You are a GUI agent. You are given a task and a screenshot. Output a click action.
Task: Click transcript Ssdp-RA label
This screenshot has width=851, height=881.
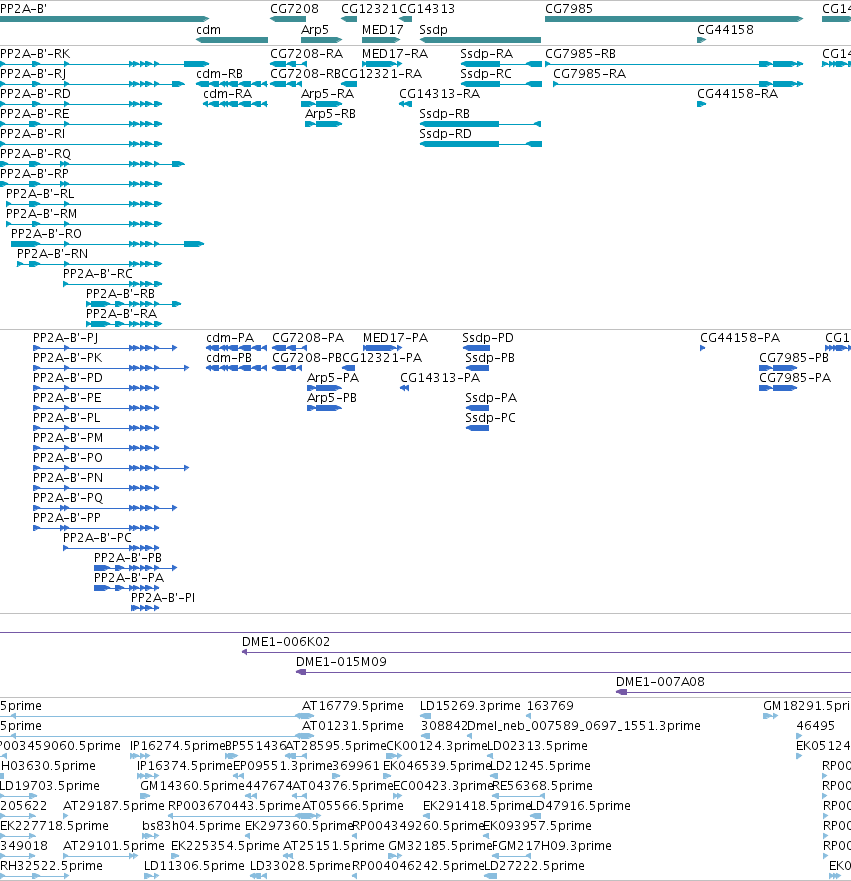click(x=486, y=54)
